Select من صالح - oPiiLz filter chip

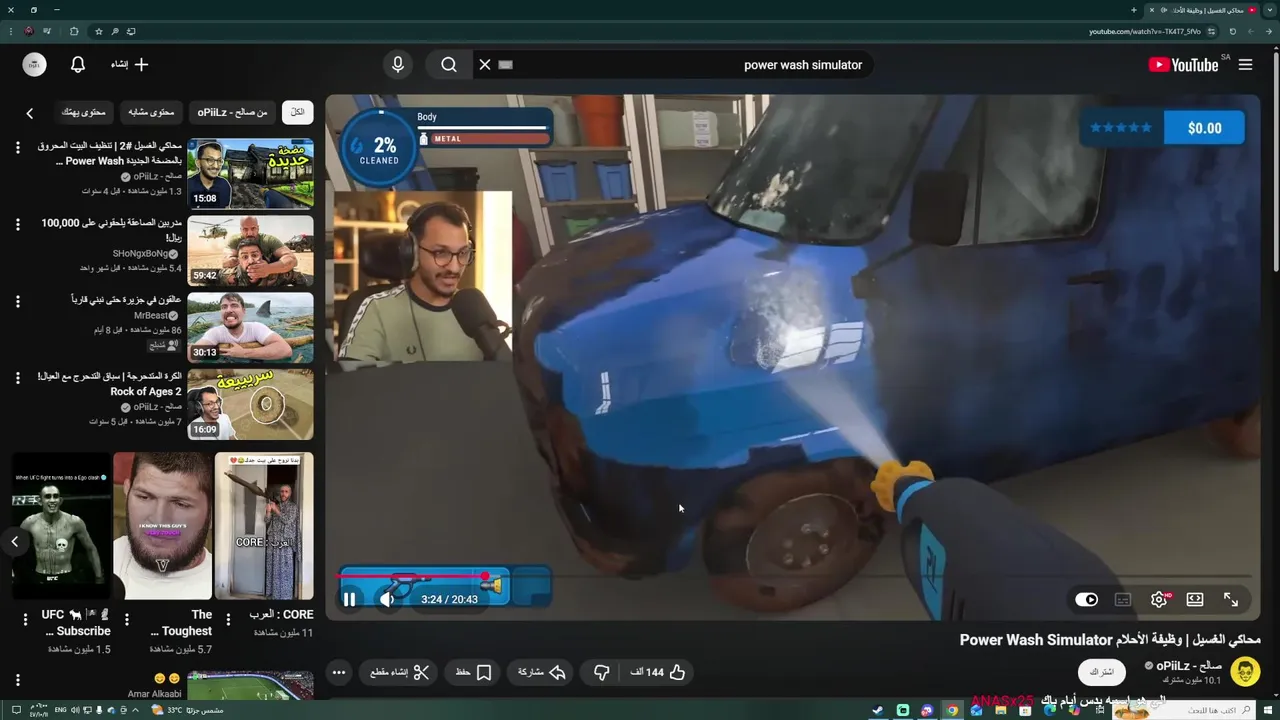[x=232, y=112]
